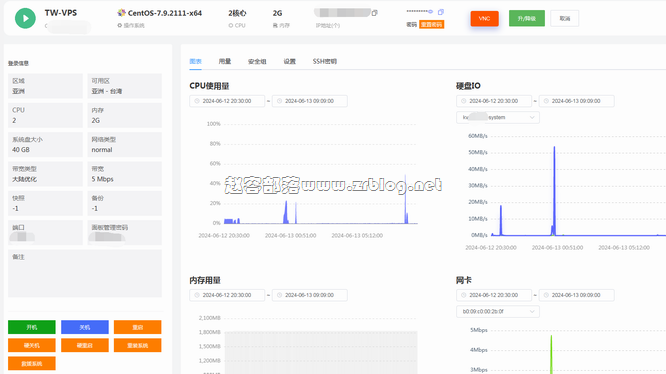Click the tallest spike in the 硬盘IO chart
This screenshot has height=374, width=666.
coord(554,191)
